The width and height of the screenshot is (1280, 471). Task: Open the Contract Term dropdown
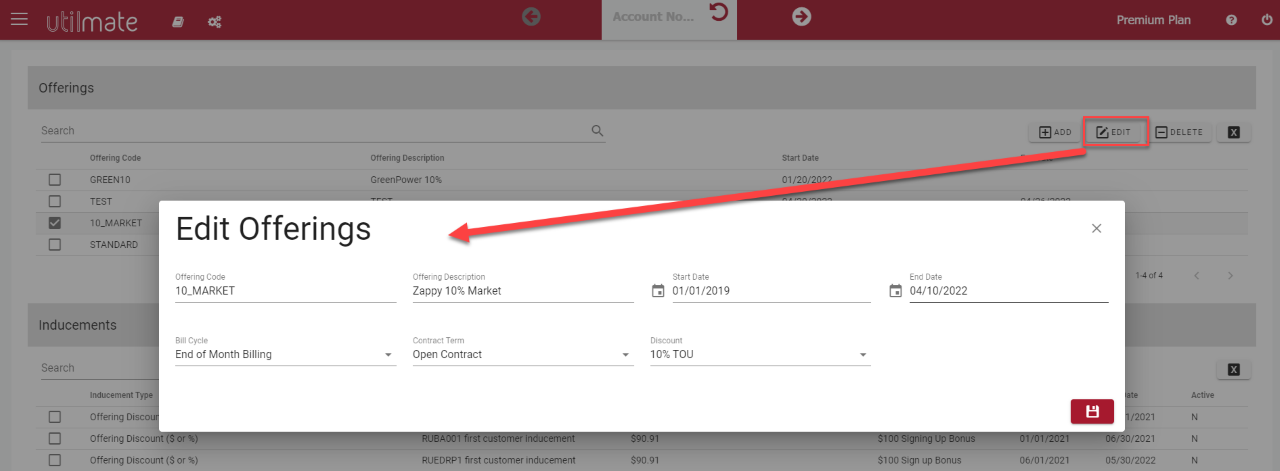pos(625,355)
